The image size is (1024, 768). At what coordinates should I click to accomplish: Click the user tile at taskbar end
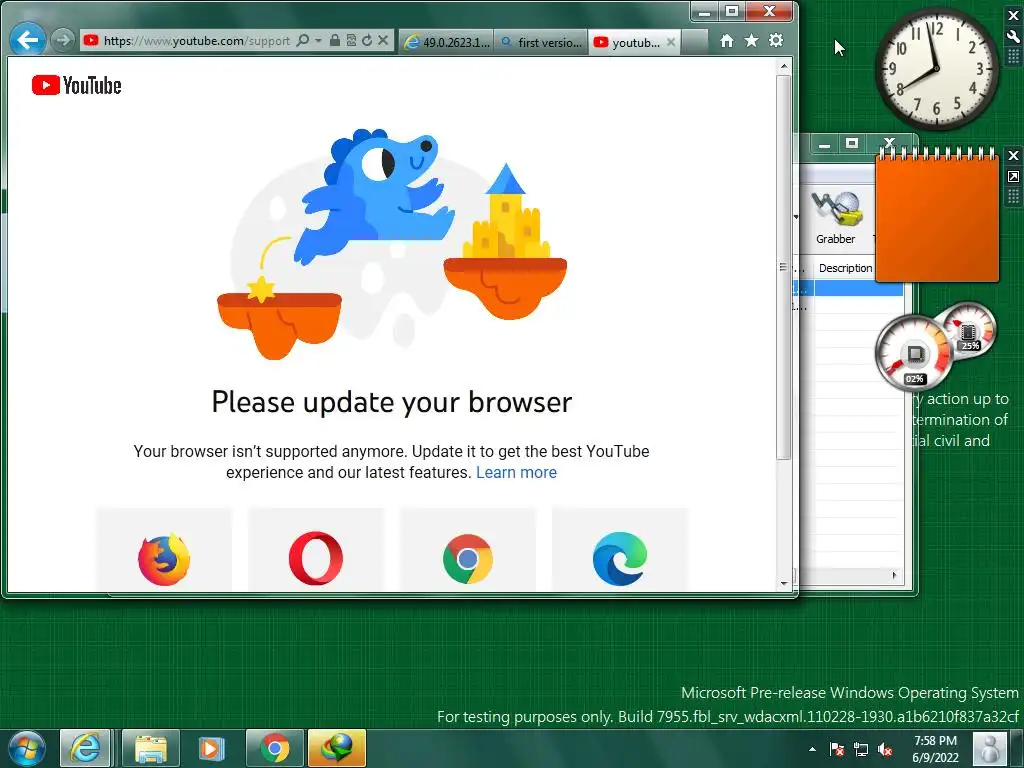point(990,748)
